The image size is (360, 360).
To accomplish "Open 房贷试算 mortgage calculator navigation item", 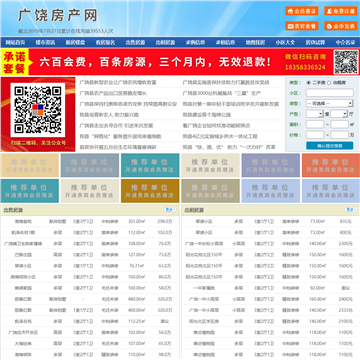I will pyautogui.click(x=315, y=42).
